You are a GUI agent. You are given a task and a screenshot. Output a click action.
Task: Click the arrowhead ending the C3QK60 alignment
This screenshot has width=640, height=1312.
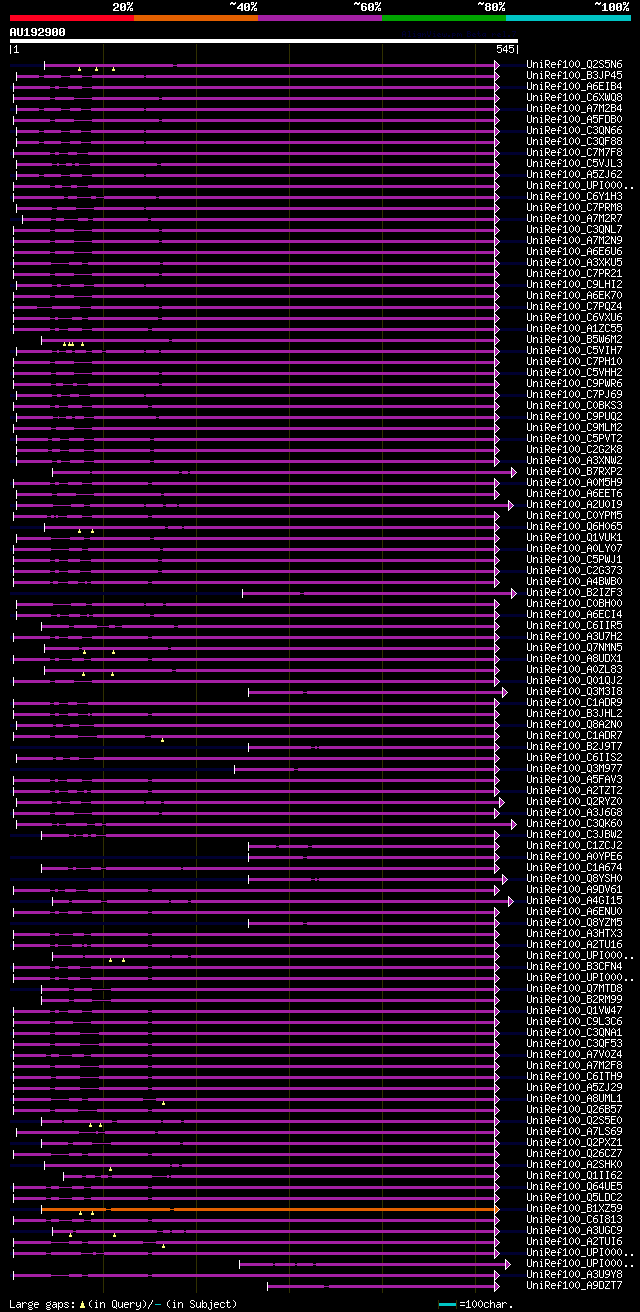(x=514, y=824)
